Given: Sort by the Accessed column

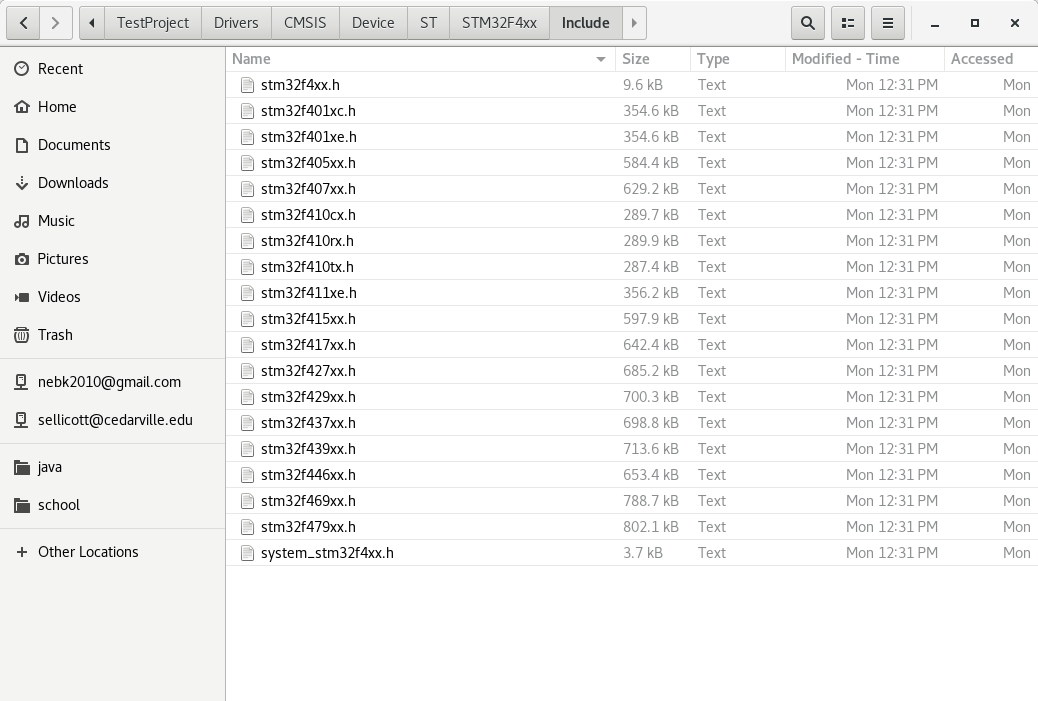Looking at the screenshot, I should point(991,59).
